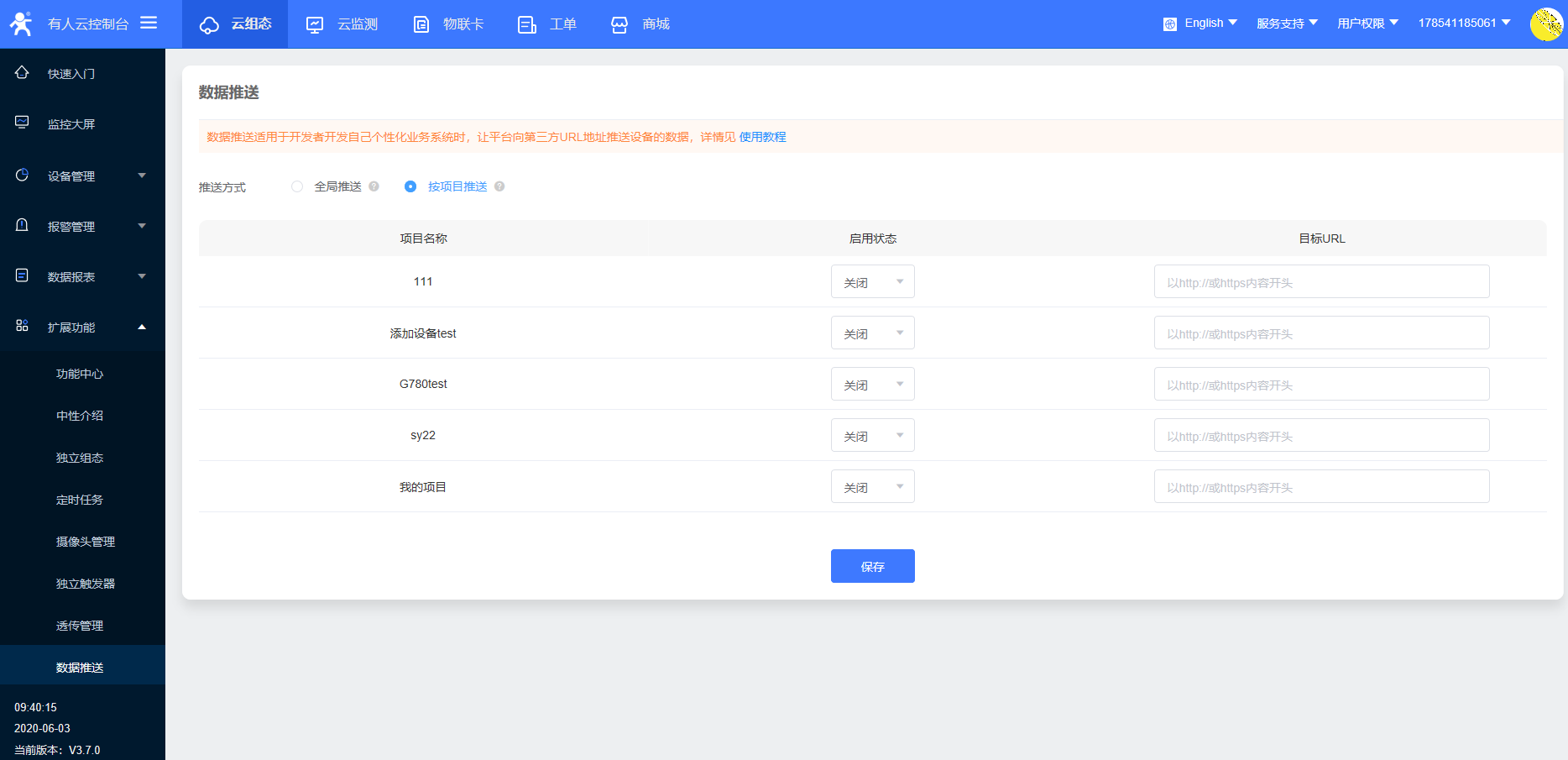Open account menu 178541185061
Viewport: 1568px width, 760px height.
click(x=1465, y=24)
